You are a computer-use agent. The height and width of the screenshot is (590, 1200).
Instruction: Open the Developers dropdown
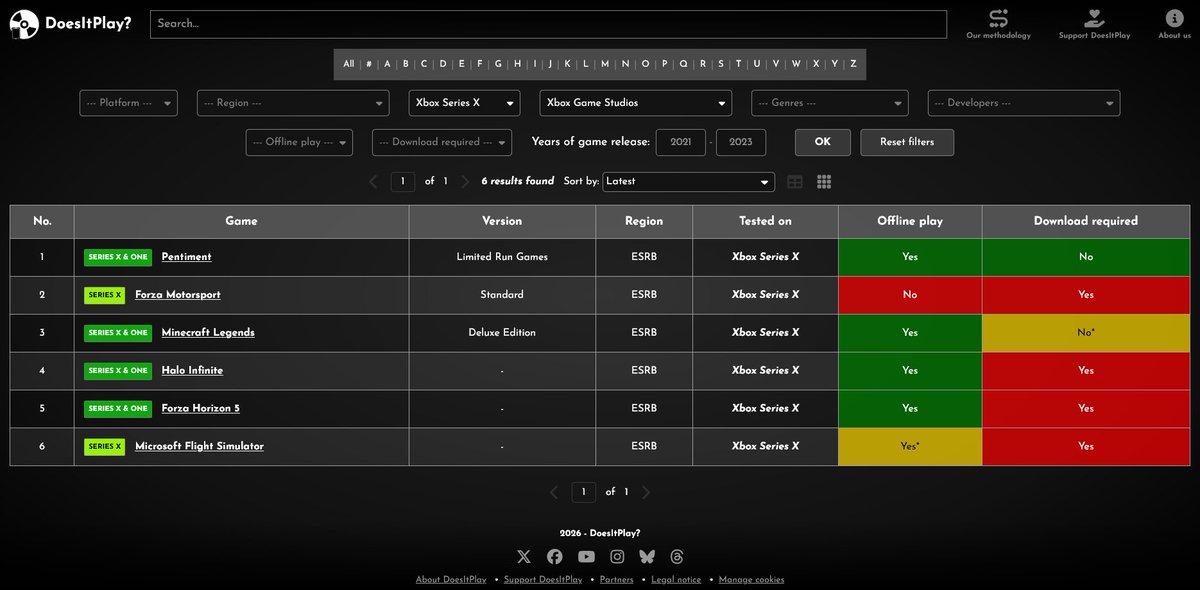pos(1024,103)
